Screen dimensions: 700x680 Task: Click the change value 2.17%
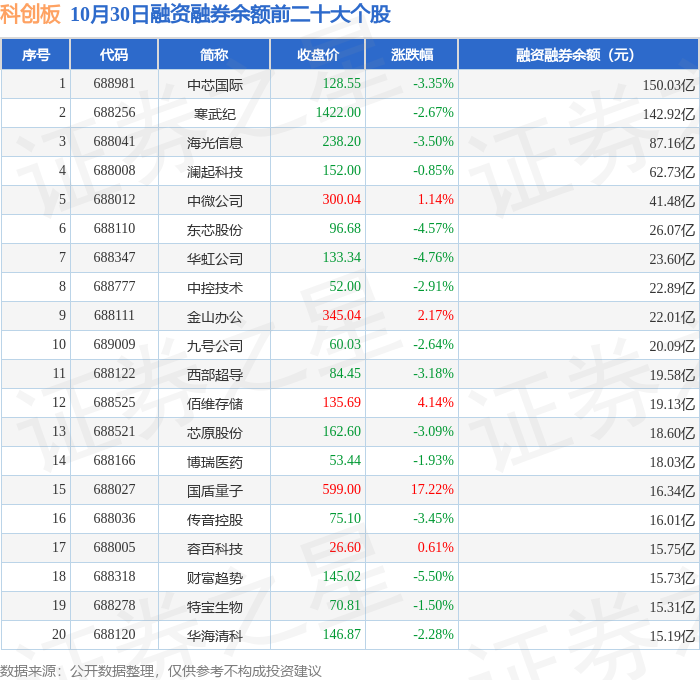(436, 316)
